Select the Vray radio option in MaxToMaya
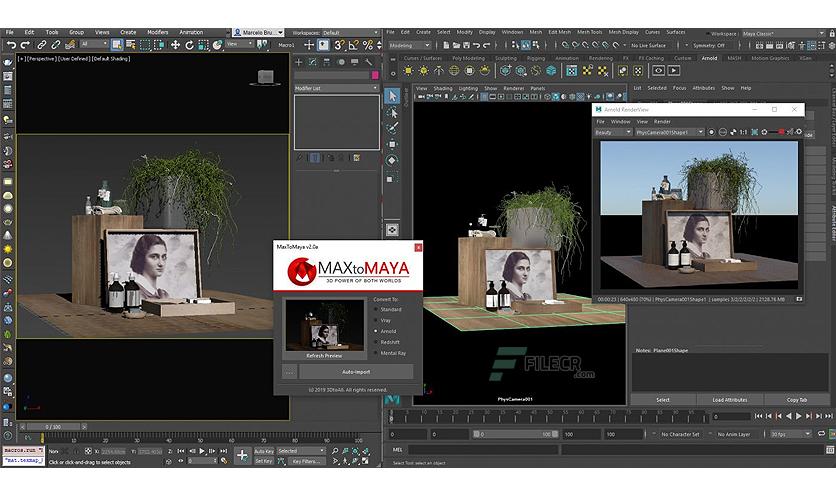The width and height of the screenshot is (836, 484). pyautogui.click(x=376, y=320)
